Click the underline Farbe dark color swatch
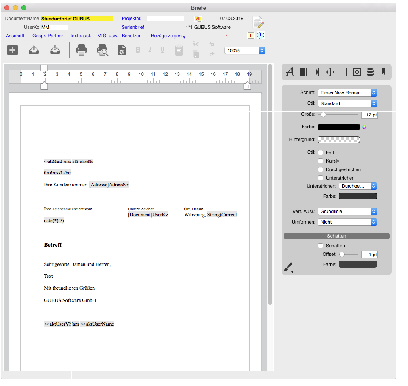This screenshot has width=408, height=386. click(358, 196)
